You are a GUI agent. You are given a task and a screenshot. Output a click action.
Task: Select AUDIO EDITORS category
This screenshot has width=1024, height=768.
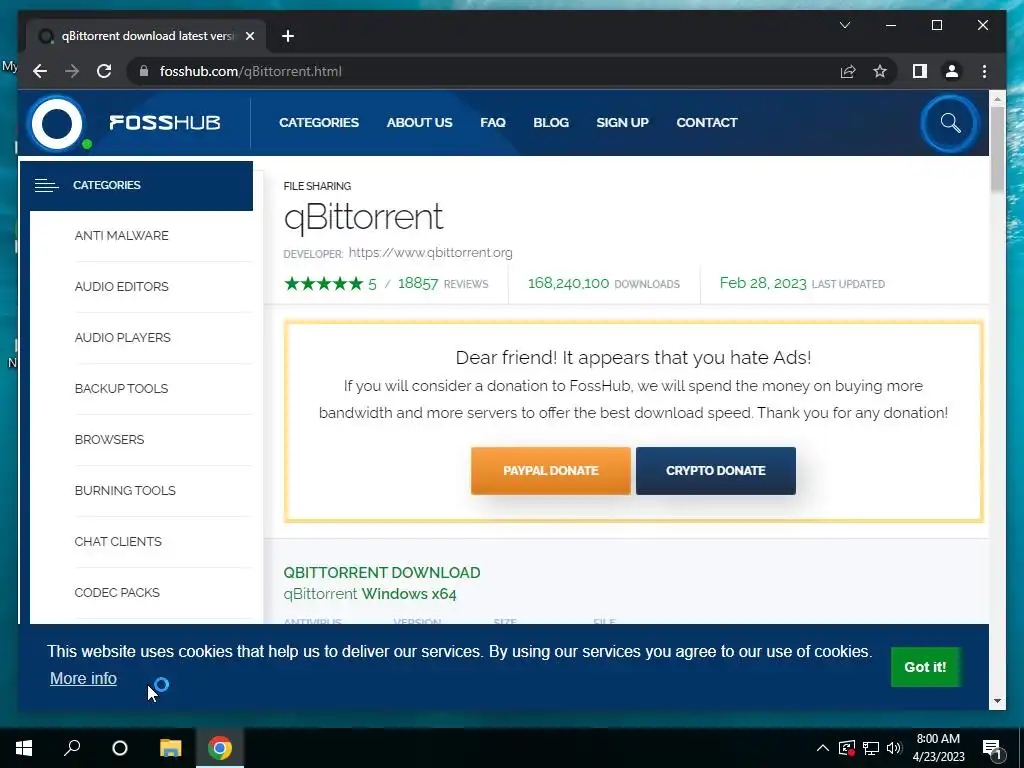(121, 287)
